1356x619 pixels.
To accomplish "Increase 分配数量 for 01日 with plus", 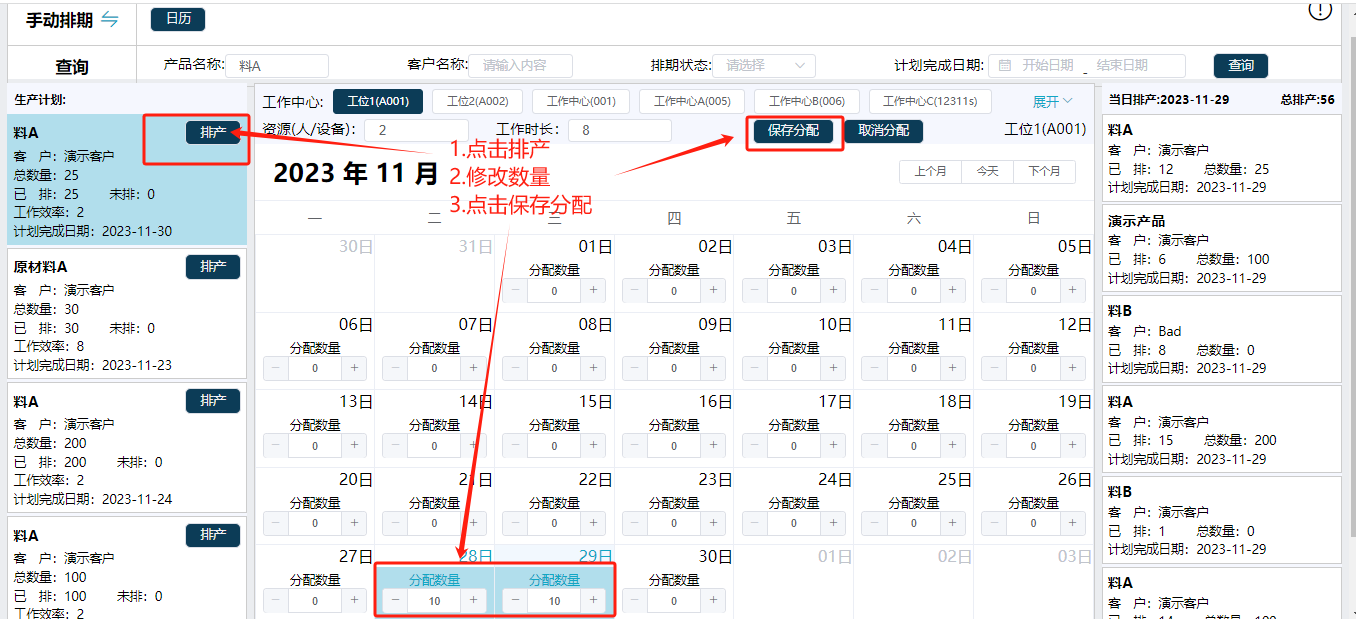I will pyautogui.click(x=593, y=291).
